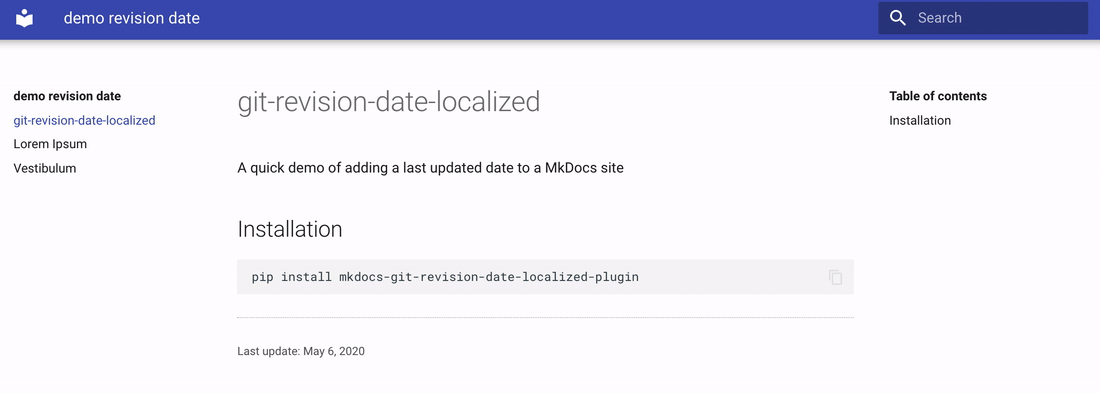Click the book logo icon in header
Screen dimensions: 1100x393
pyautogui.click(x=25, y=18)
